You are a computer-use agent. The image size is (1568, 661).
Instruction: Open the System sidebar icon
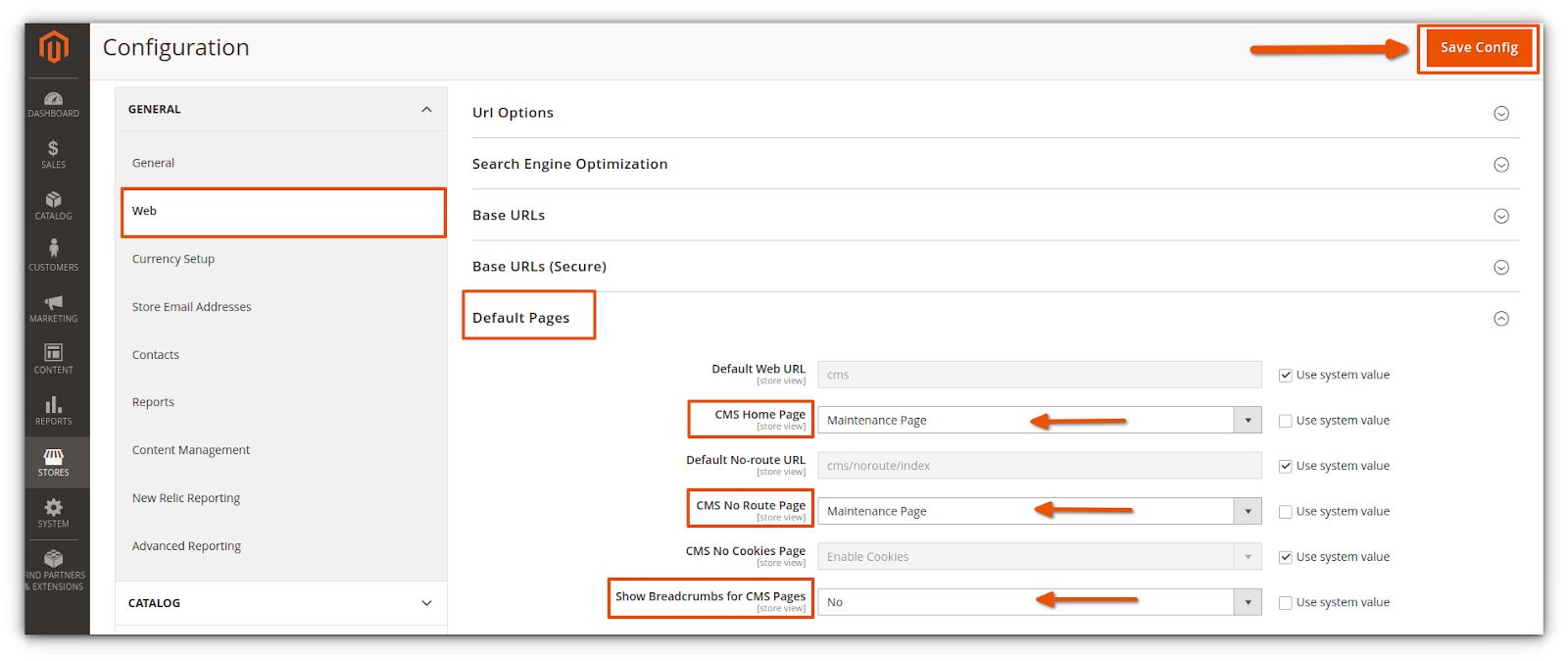pos(54,514)
